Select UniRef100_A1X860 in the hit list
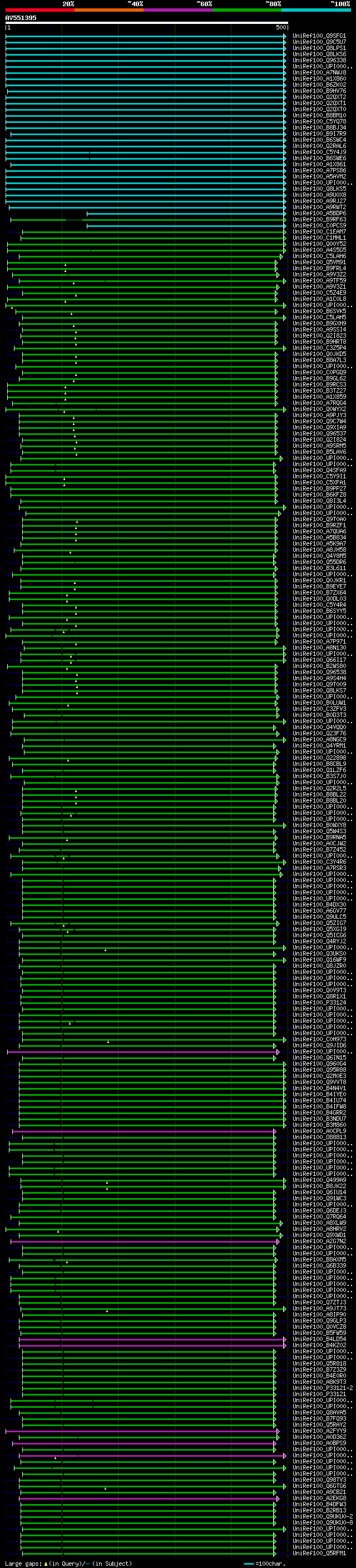The width and height of the screenshot is (356, 1568). (319, 78)
